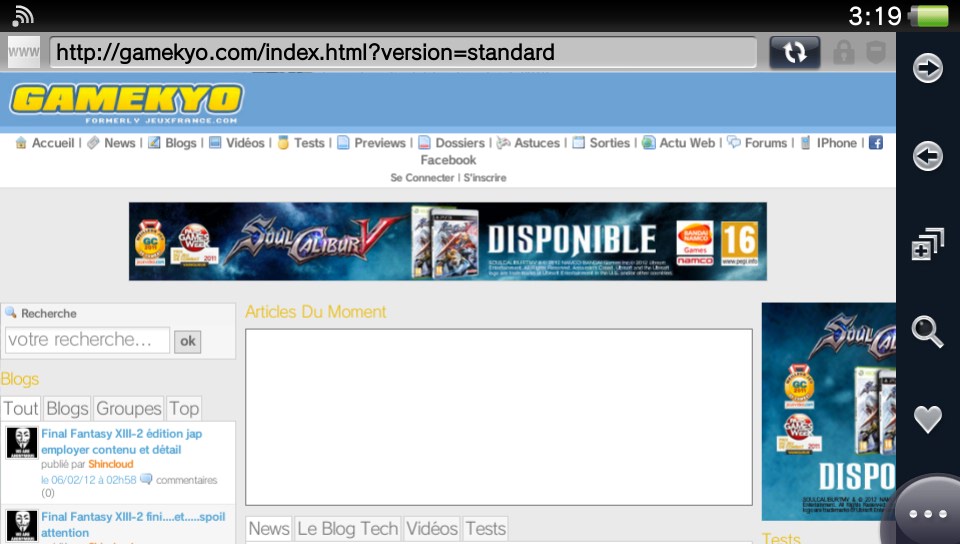The image size is (960, 544).
Task: Click avatar of second blog post
Action: tap(22, 526)
